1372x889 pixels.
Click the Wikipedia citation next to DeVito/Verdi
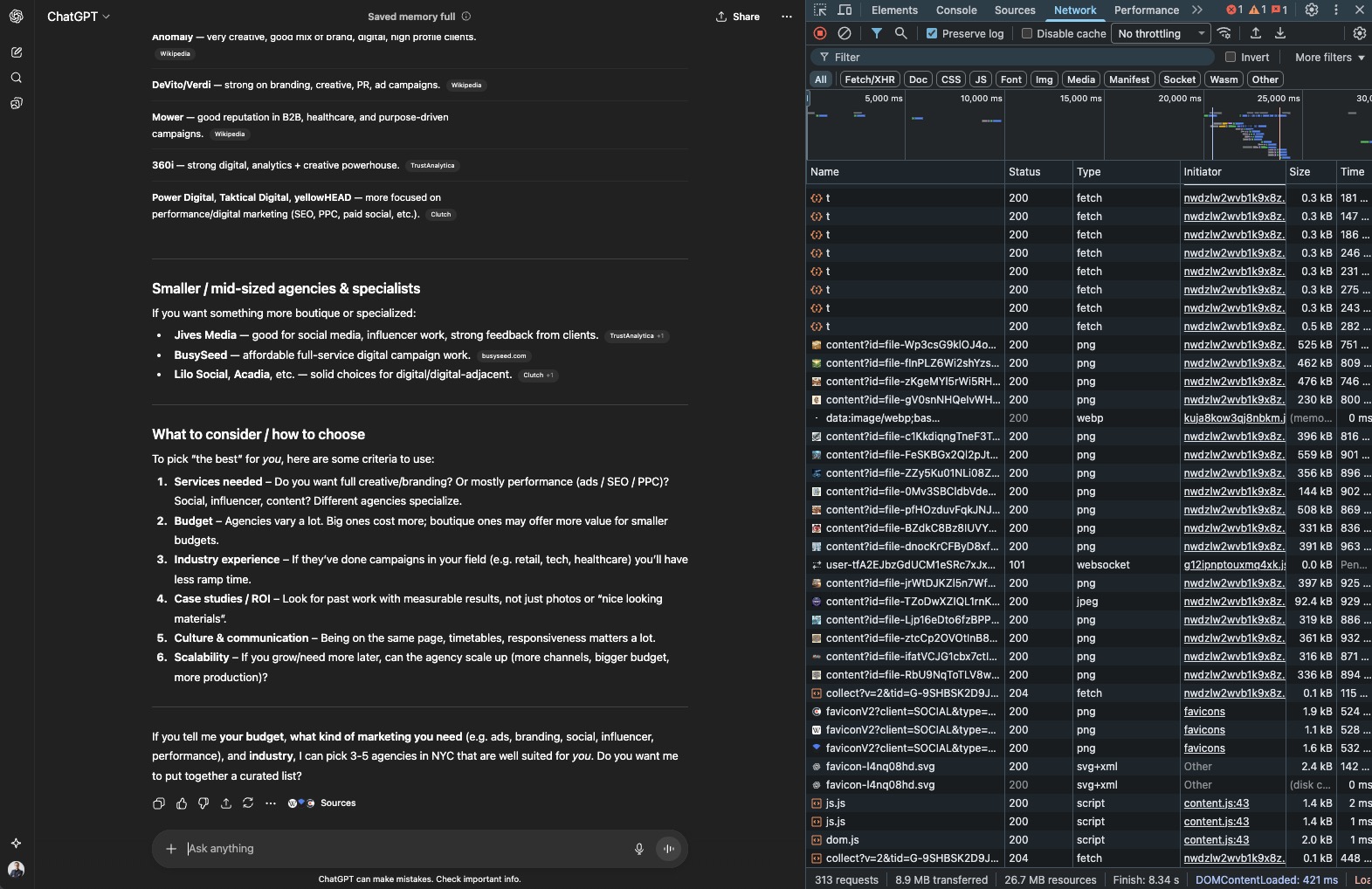tap(466, 86)
